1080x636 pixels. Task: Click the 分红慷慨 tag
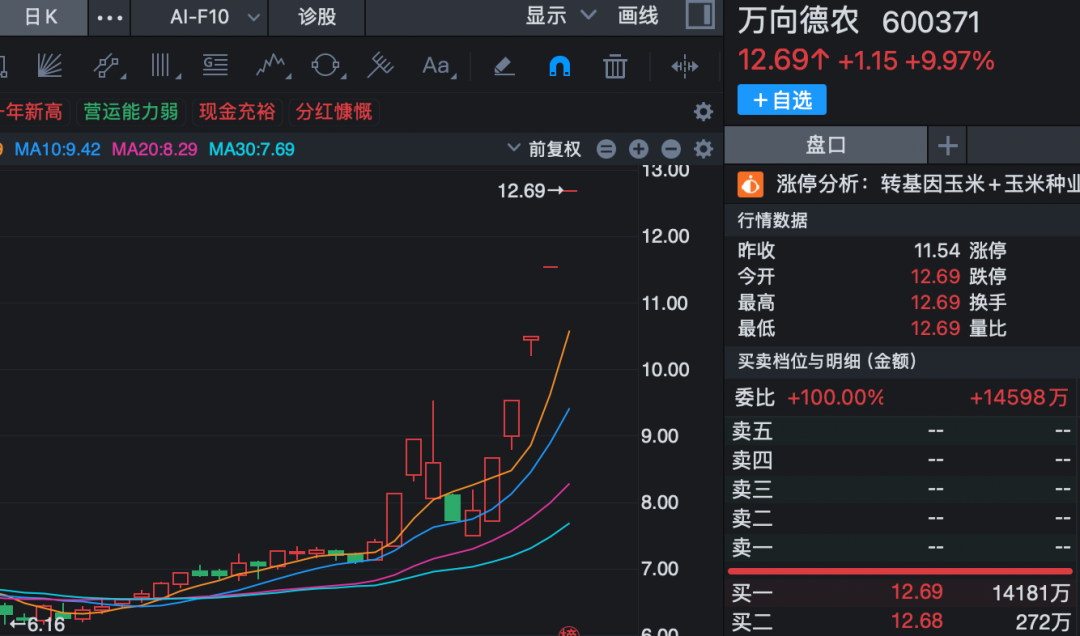334,112
